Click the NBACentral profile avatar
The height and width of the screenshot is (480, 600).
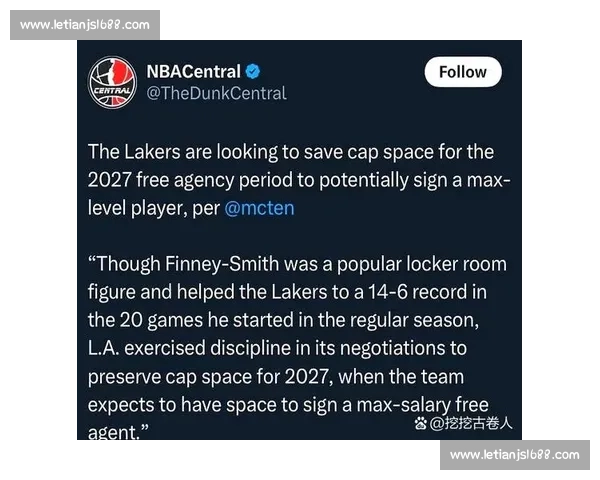tap(113, 82)
